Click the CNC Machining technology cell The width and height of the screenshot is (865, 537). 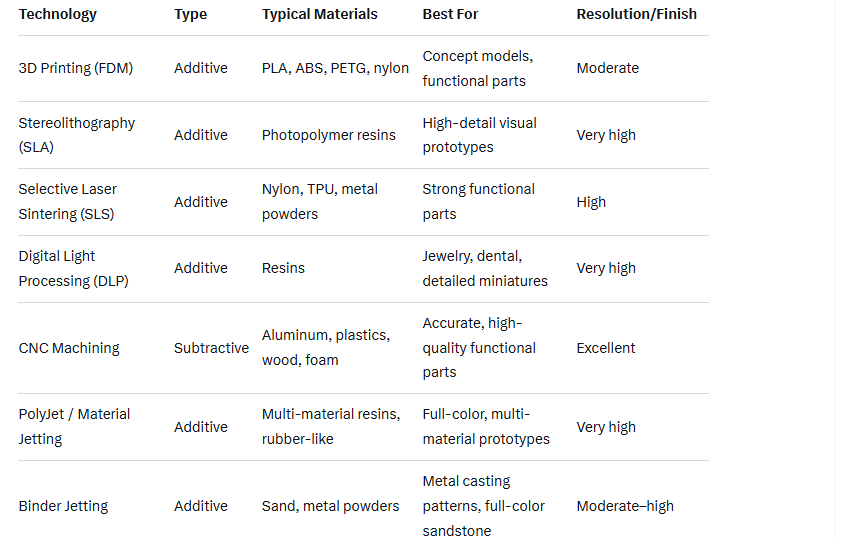click(69, 348)
